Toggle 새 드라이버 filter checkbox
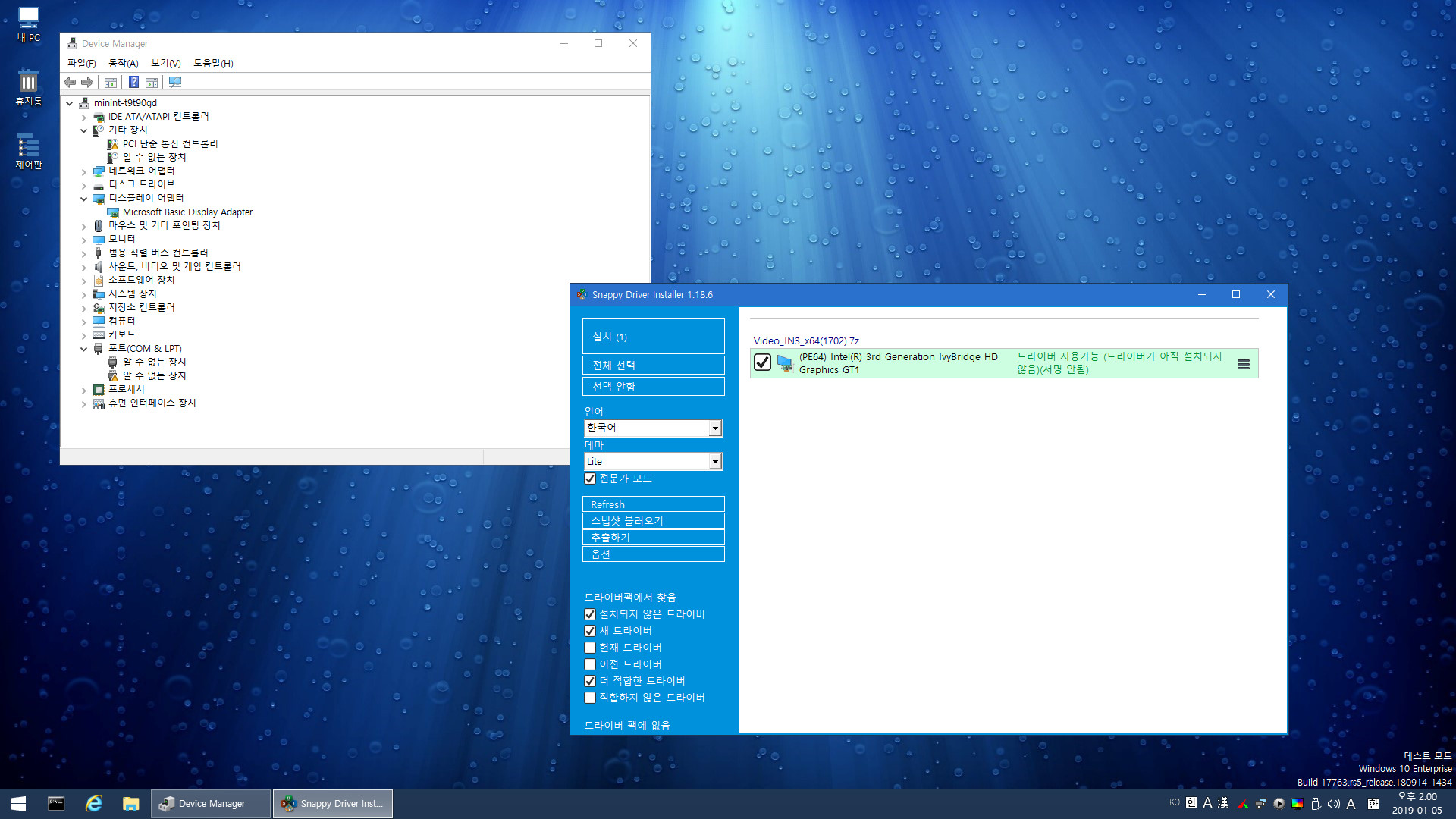Image resolution: width=1456 pixels, height=819 pixels. click(x=590, y=631)
